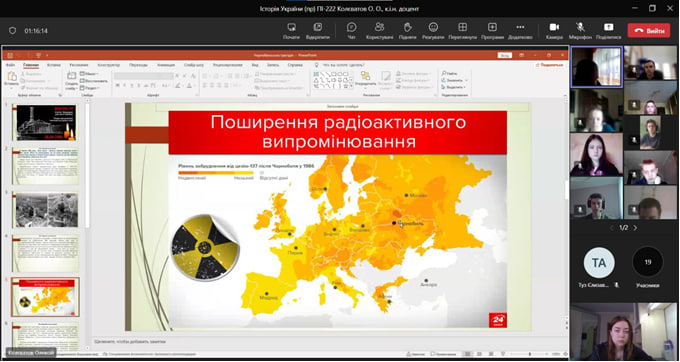Image resolution: width=680 pixels, height=362 pixels.
Task: Show the participants list
Action: [379, 31]
